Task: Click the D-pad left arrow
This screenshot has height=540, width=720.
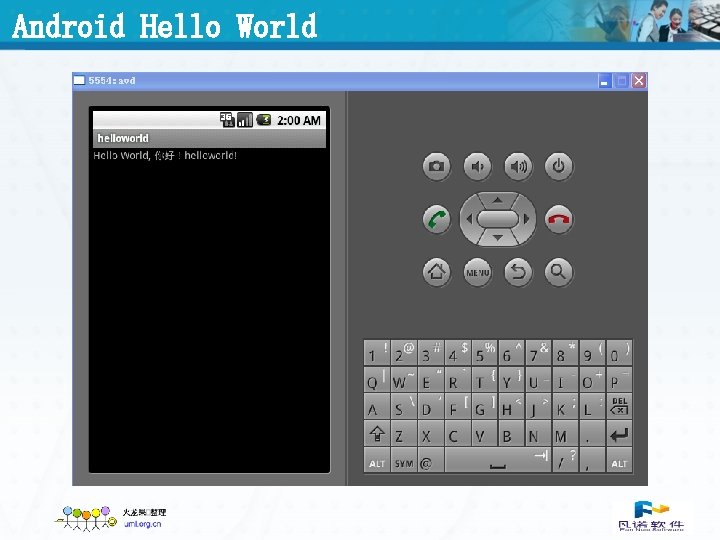Action: (x=469, y=219)
